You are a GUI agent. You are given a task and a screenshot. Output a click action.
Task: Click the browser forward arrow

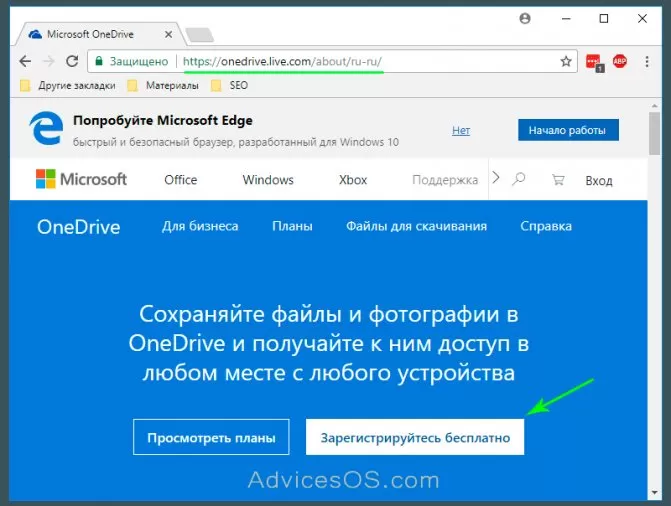click(49, 61)
